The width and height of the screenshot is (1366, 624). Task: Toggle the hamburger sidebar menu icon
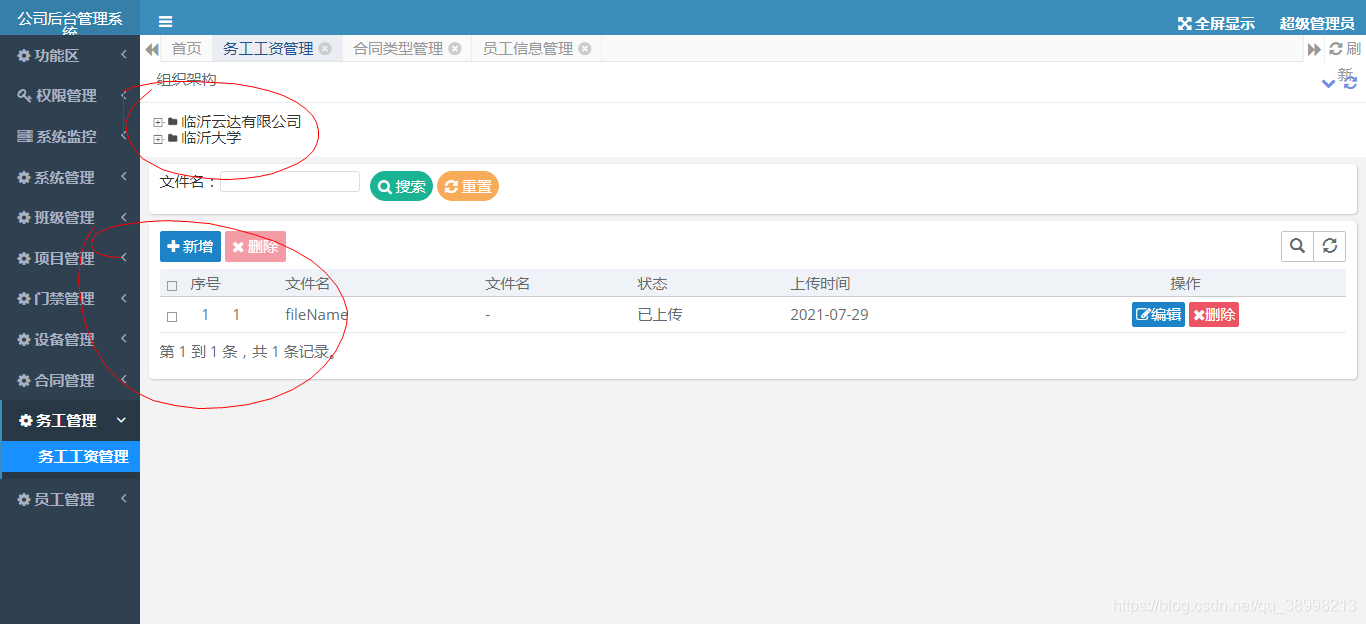pyautogui.click(x=166, y=21)
